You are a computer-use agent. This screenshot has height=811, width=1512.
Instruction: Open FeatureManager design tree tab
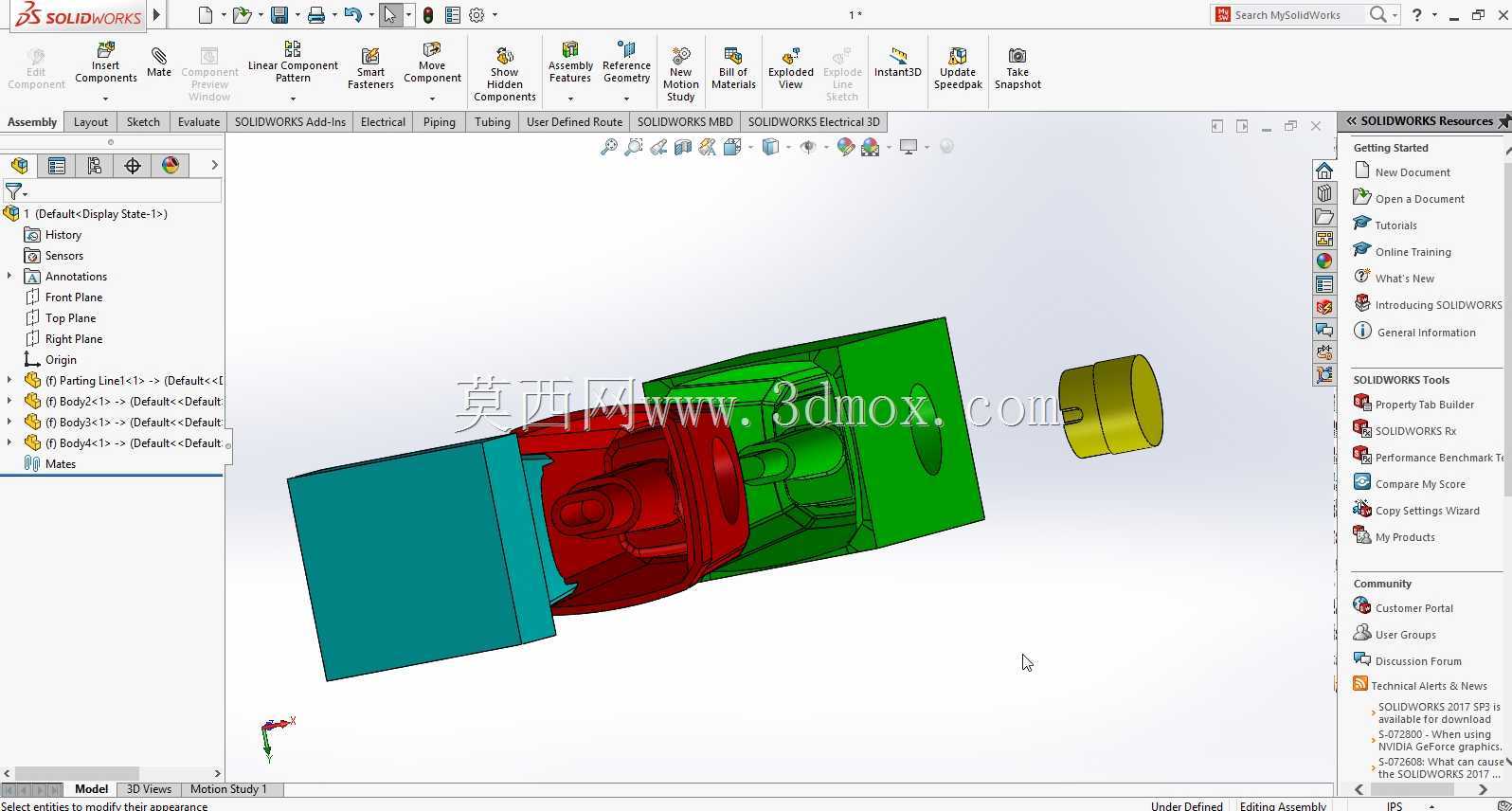click(19, 166)
